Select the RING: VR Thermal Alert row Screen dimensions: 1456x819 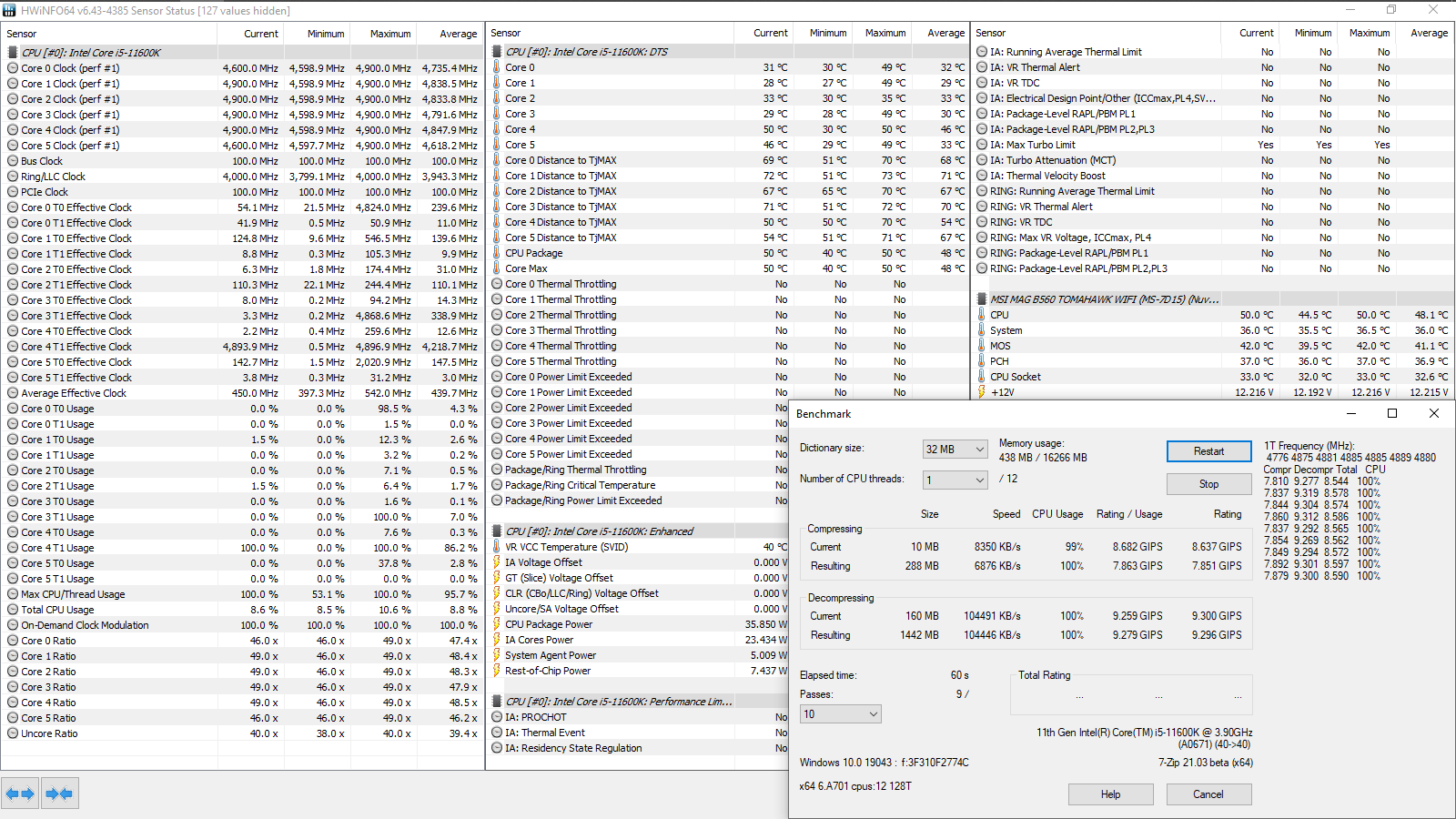click(x=1213, y=207)
